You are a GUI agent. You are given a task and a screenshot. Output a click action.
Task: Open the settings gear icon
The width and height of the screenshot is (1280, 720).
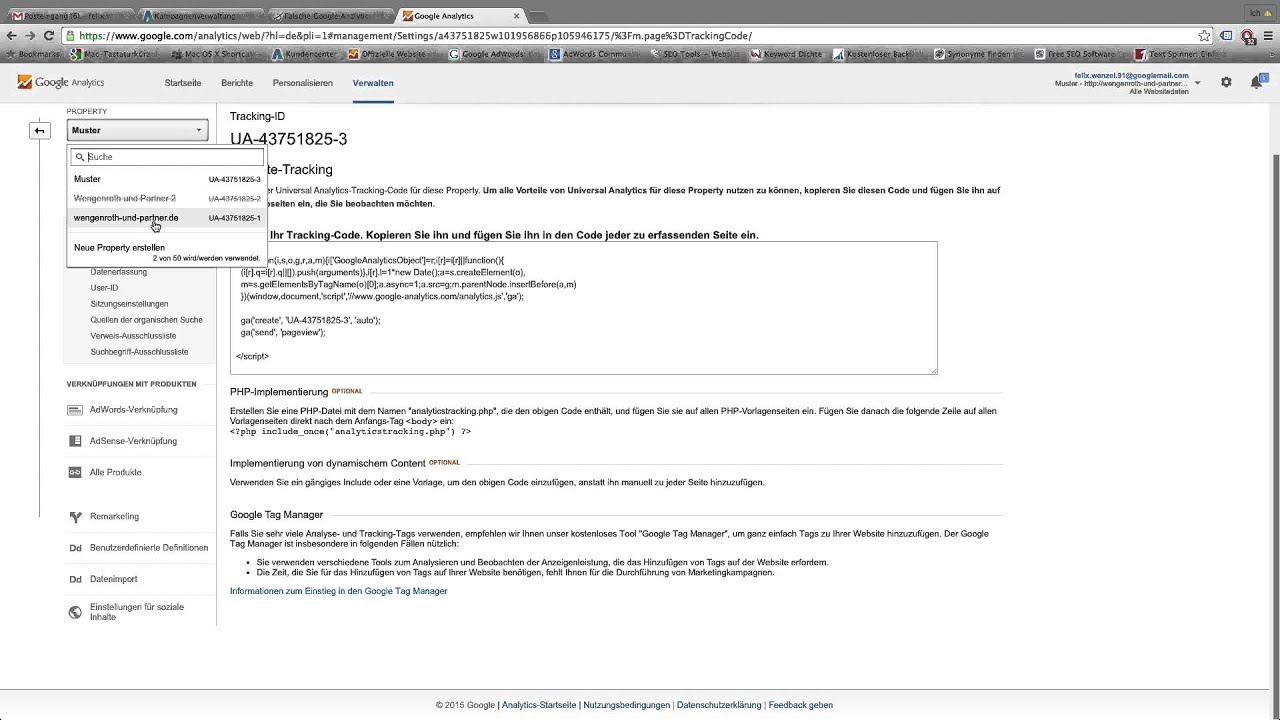(1226, 82)
